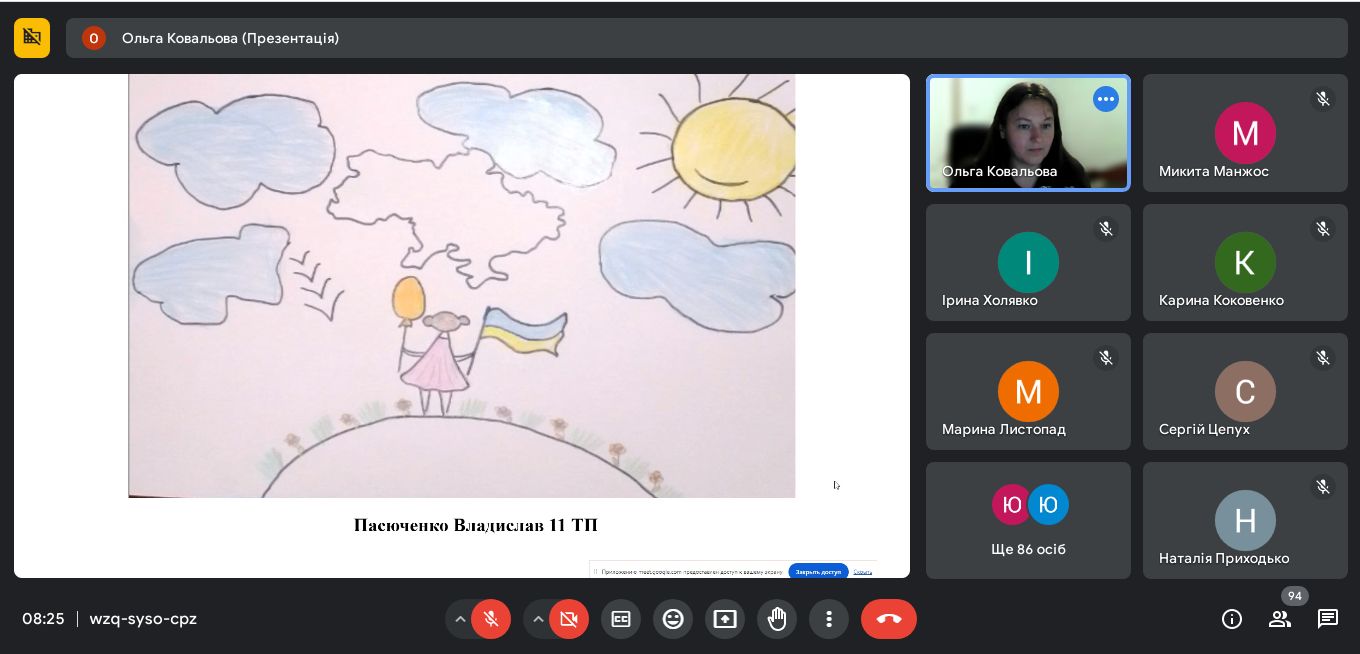This screenshot has width=1360, height=654.
Task: Click the yellow crossed-grid icon at top left
Action: [x=32, y=38]
